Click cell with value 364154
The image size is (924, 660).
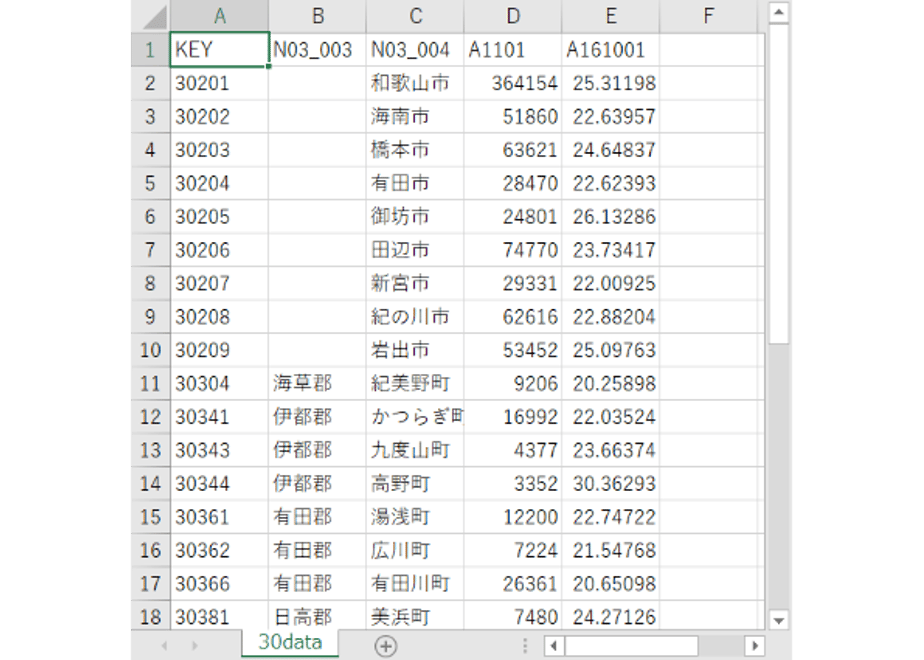click(513, 83)
